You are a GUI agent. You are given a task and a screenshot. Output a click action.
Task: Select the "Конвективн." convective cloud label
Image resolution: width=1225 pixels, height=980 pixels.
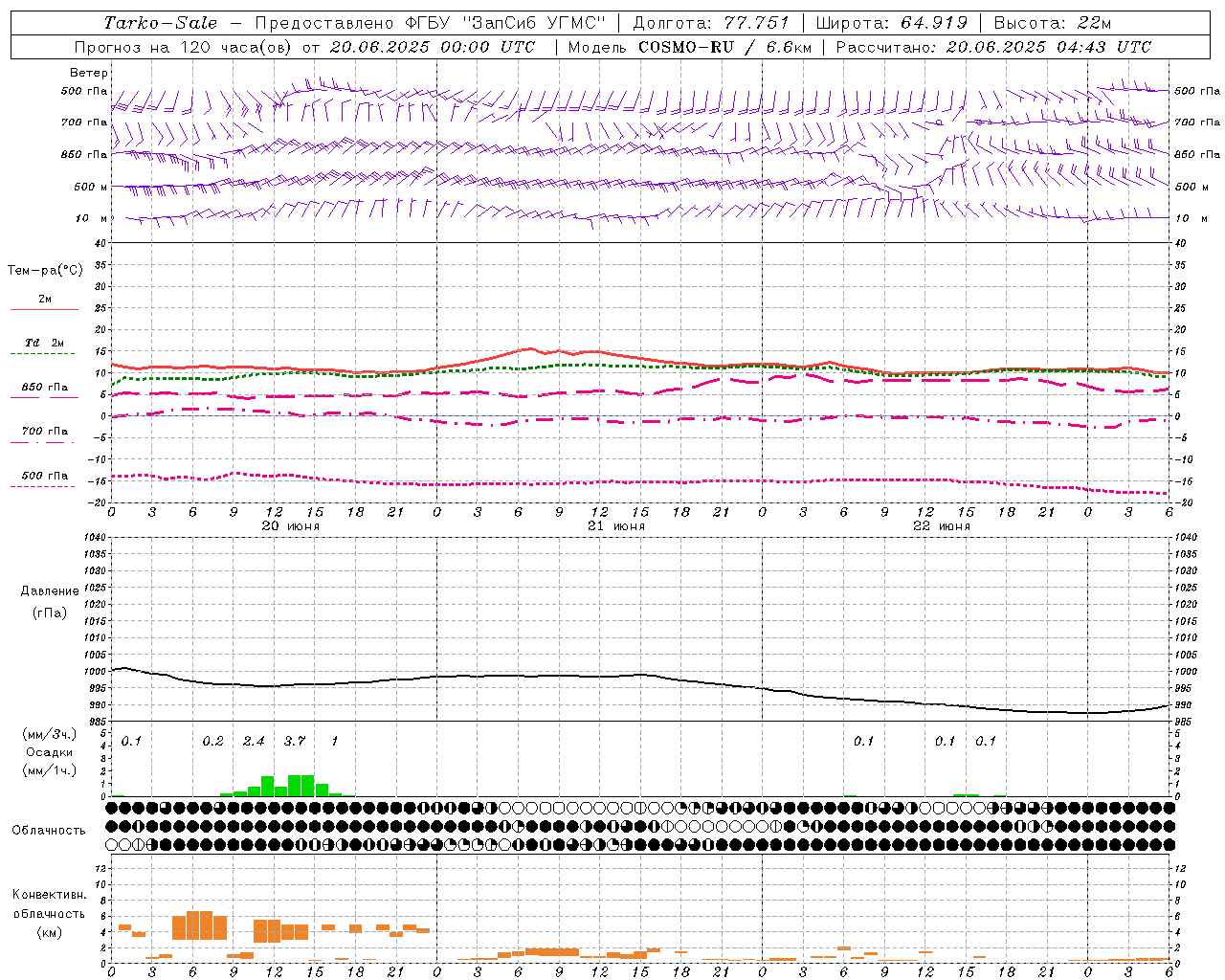(49, 895)
